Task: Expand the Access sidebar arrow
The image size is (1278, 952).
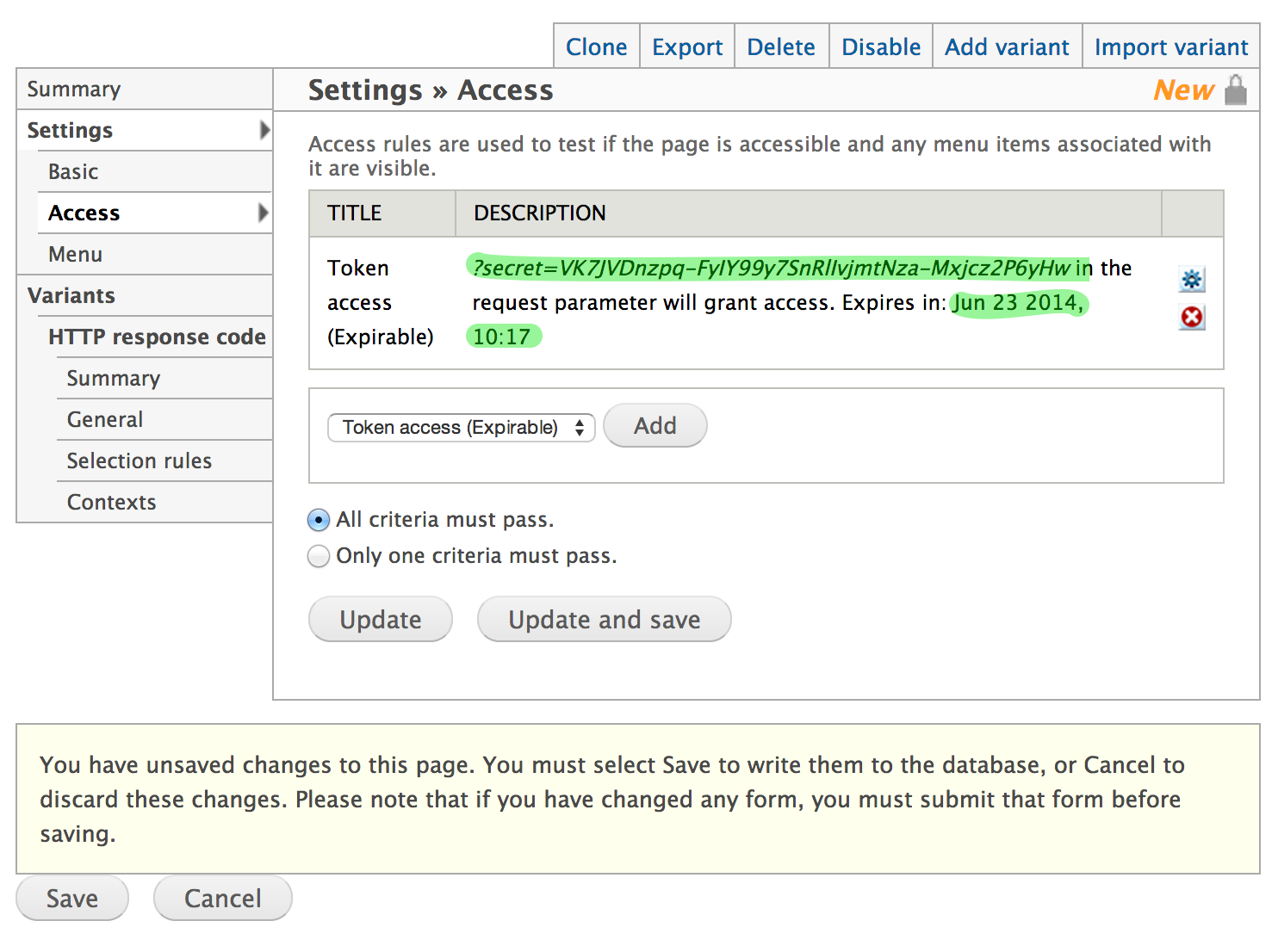Action: (264, 213)
